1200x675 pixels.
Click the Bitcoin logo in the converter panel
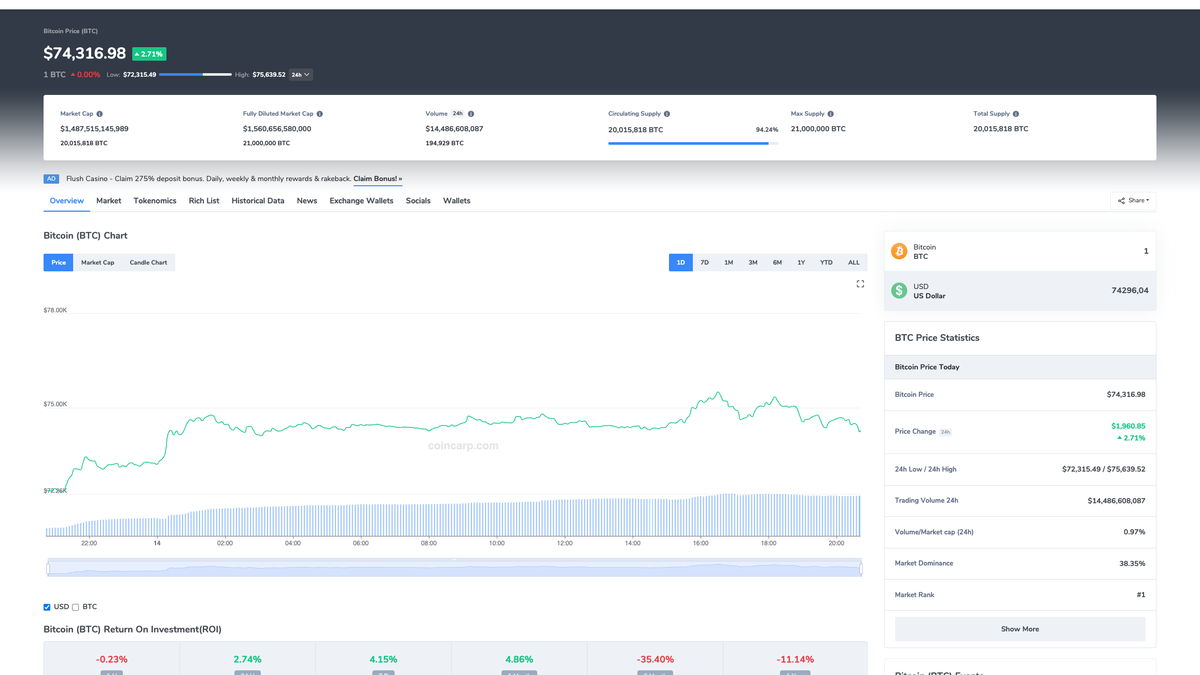899,251
